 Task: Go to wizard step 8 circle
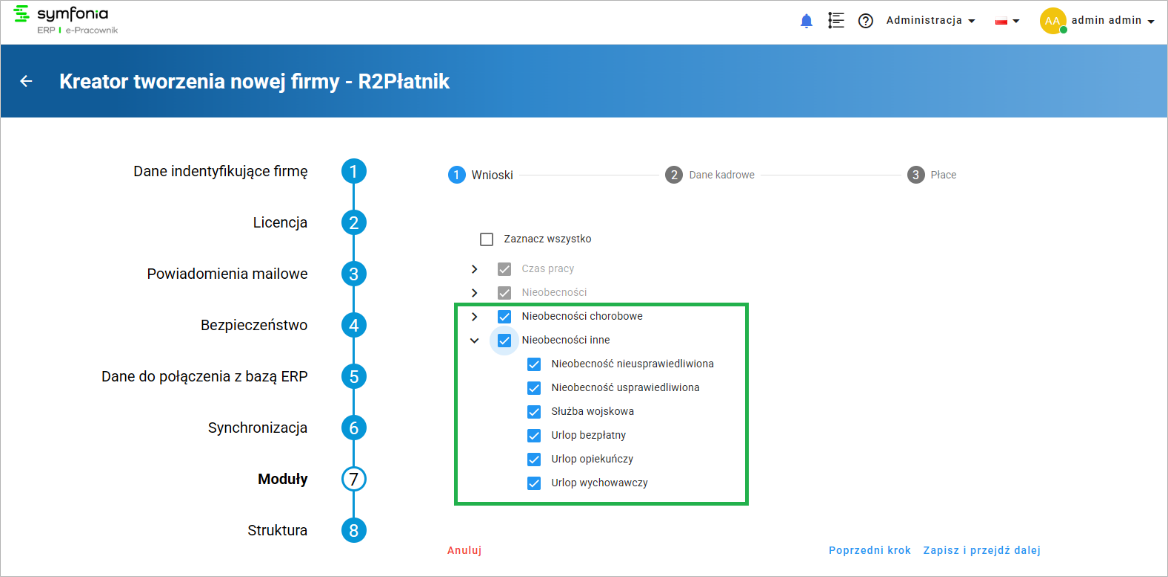click(354, 531)
